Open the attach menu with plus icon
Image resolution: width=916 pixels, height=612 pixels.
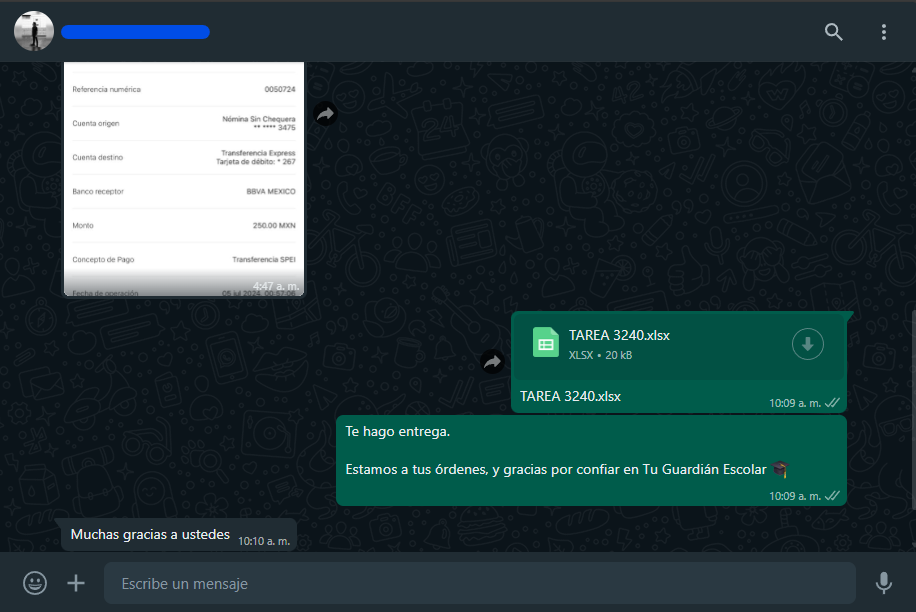click(x=76, y=583)
